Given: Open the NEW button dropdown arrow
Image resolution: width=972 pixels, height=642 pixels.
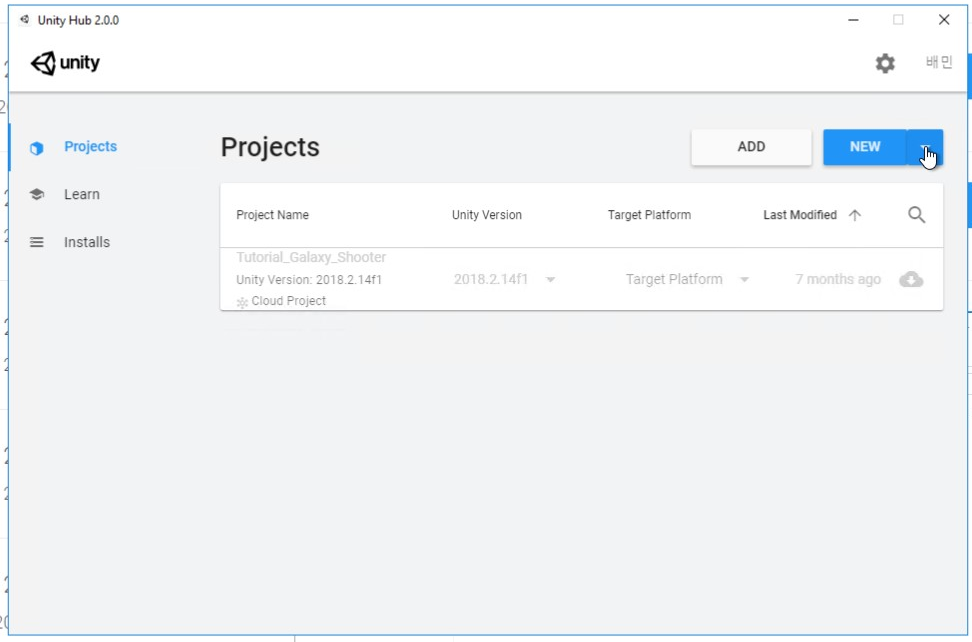Looking at the screenshot, I should [x=925, y=147].
